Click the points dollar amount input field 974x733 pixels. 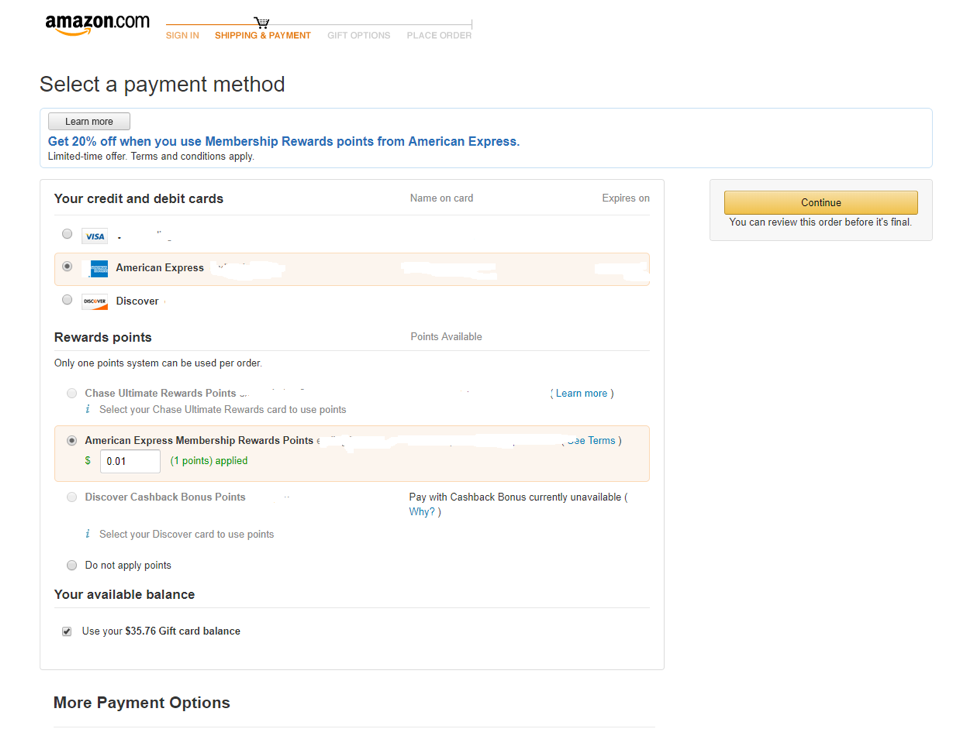130,461
